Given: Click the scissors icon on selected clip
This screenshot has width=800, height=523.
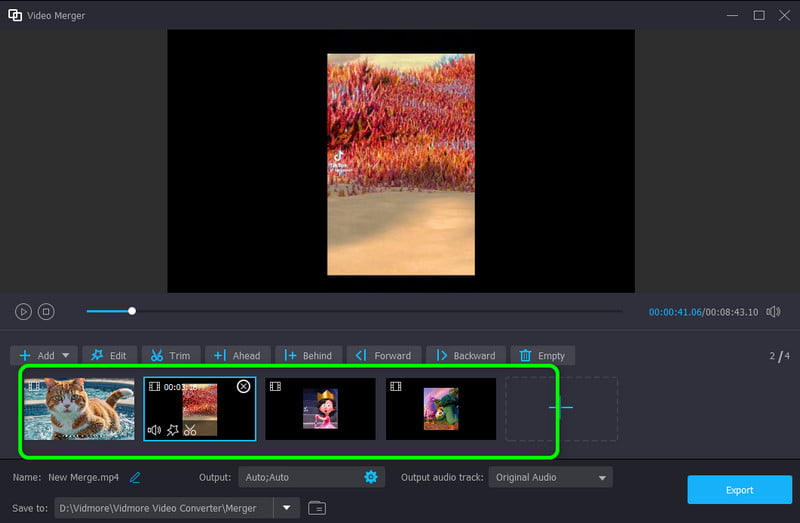Looking at the screenshot, I should 190,430.
